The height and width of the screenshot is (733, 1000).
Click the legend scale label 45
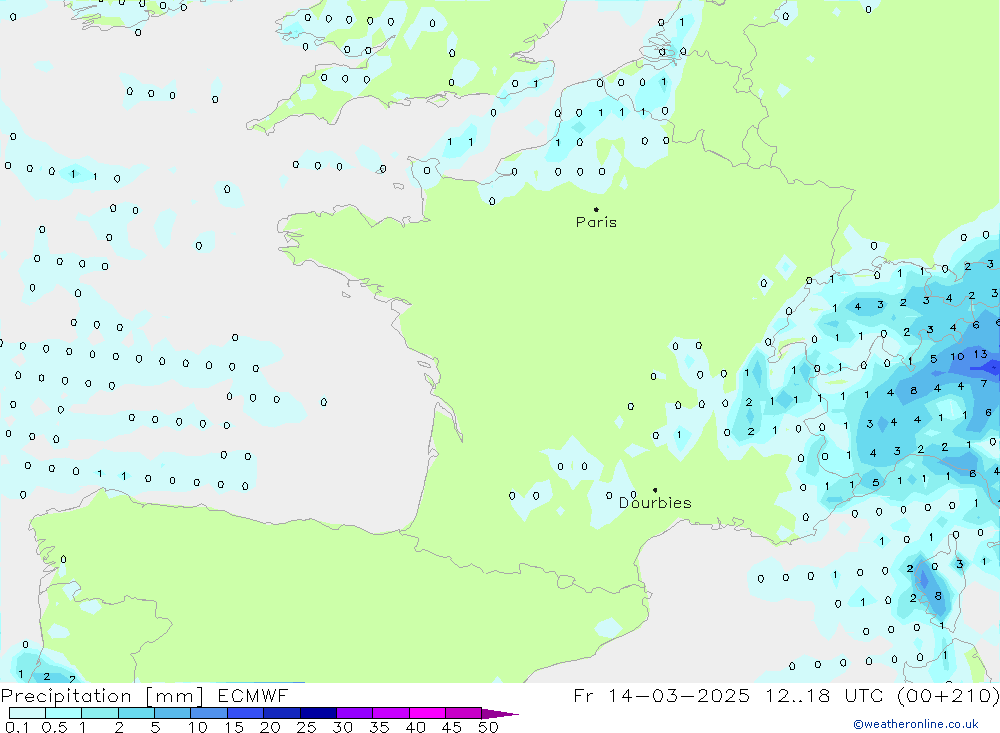pyautogui.click(x=452, y=727)
